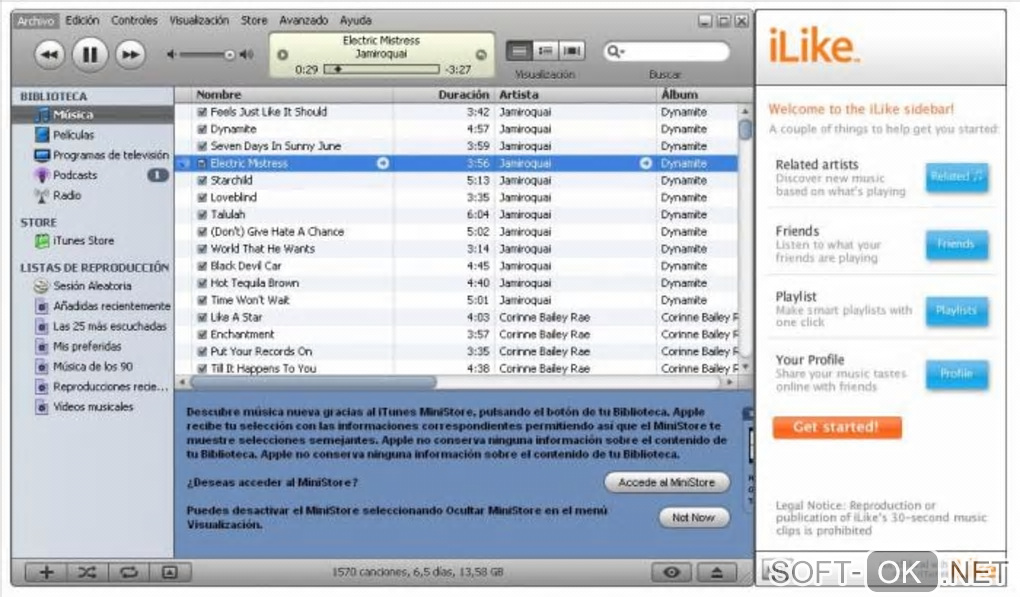Click the Not Now button

(693, 518)
